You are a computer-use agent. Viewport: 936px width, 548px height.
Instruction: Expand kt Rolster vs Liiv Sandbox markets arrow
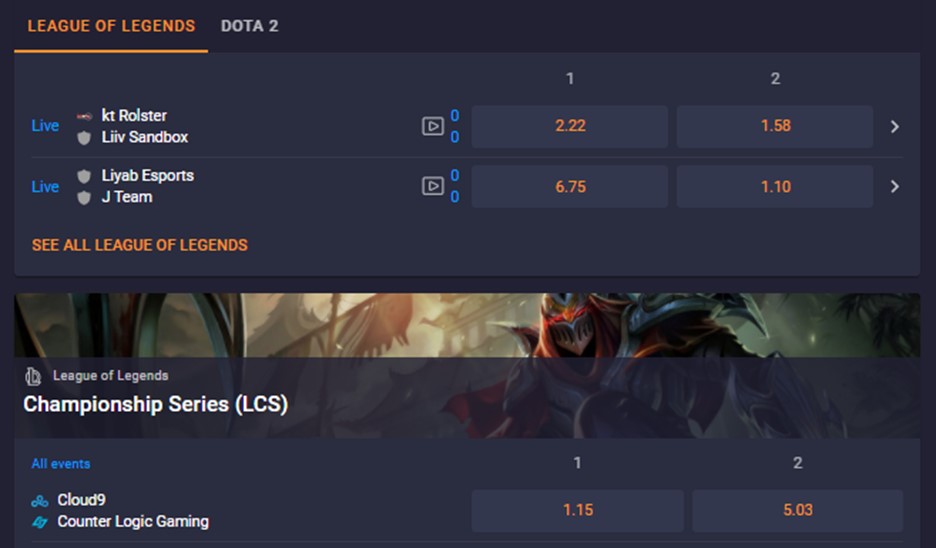(x=894, y=127)
